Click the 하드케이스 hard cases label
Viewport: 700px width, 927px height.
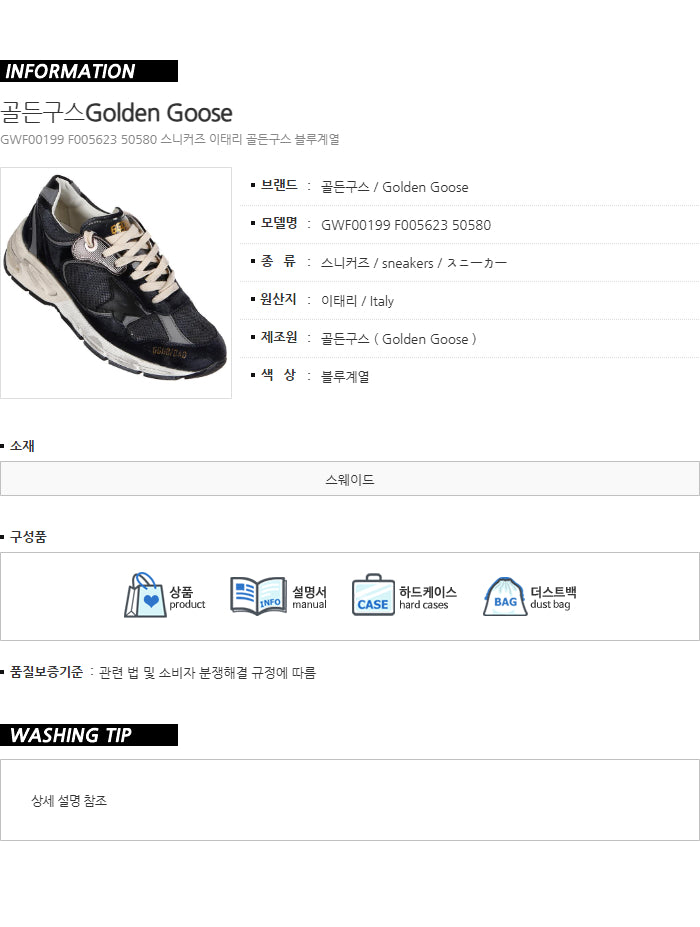point(427,597)
